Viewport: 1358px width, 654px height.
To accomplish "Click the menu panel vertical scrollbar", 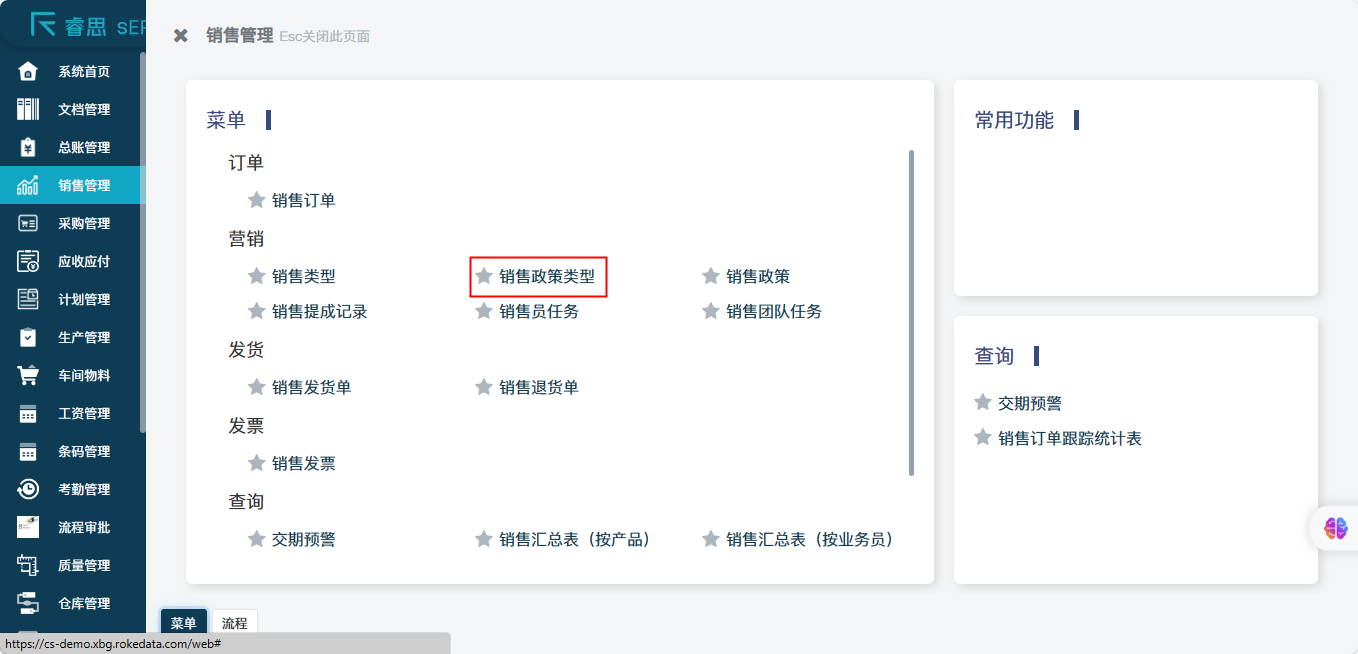I will [911, 312].
